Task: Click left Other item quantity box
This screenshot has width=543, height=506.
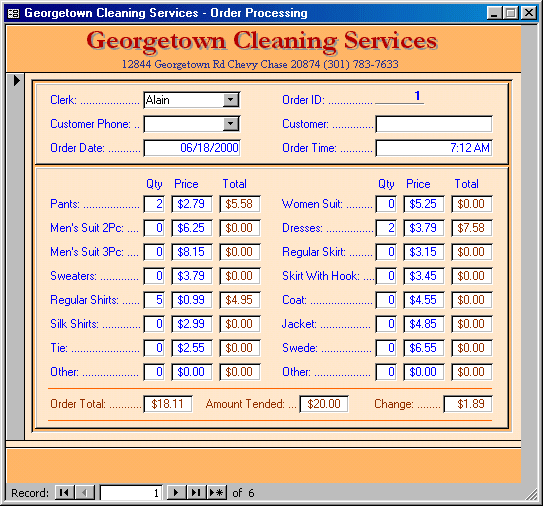Action: point(154,372)
